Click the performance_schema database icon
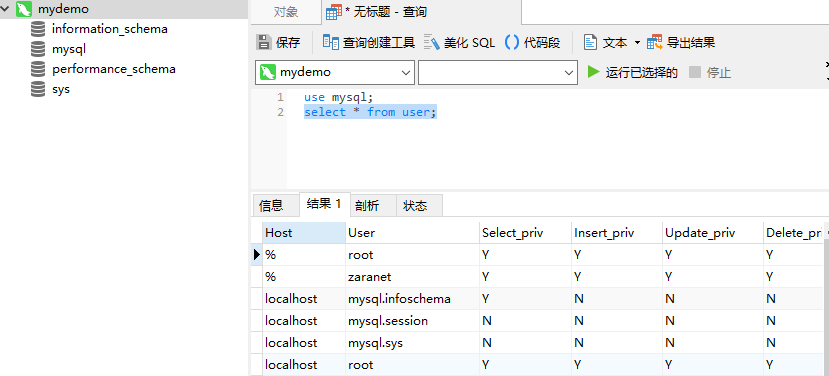The width and height of the screenshot is (829, 376). pyautogui.click(x=38, y=69)
